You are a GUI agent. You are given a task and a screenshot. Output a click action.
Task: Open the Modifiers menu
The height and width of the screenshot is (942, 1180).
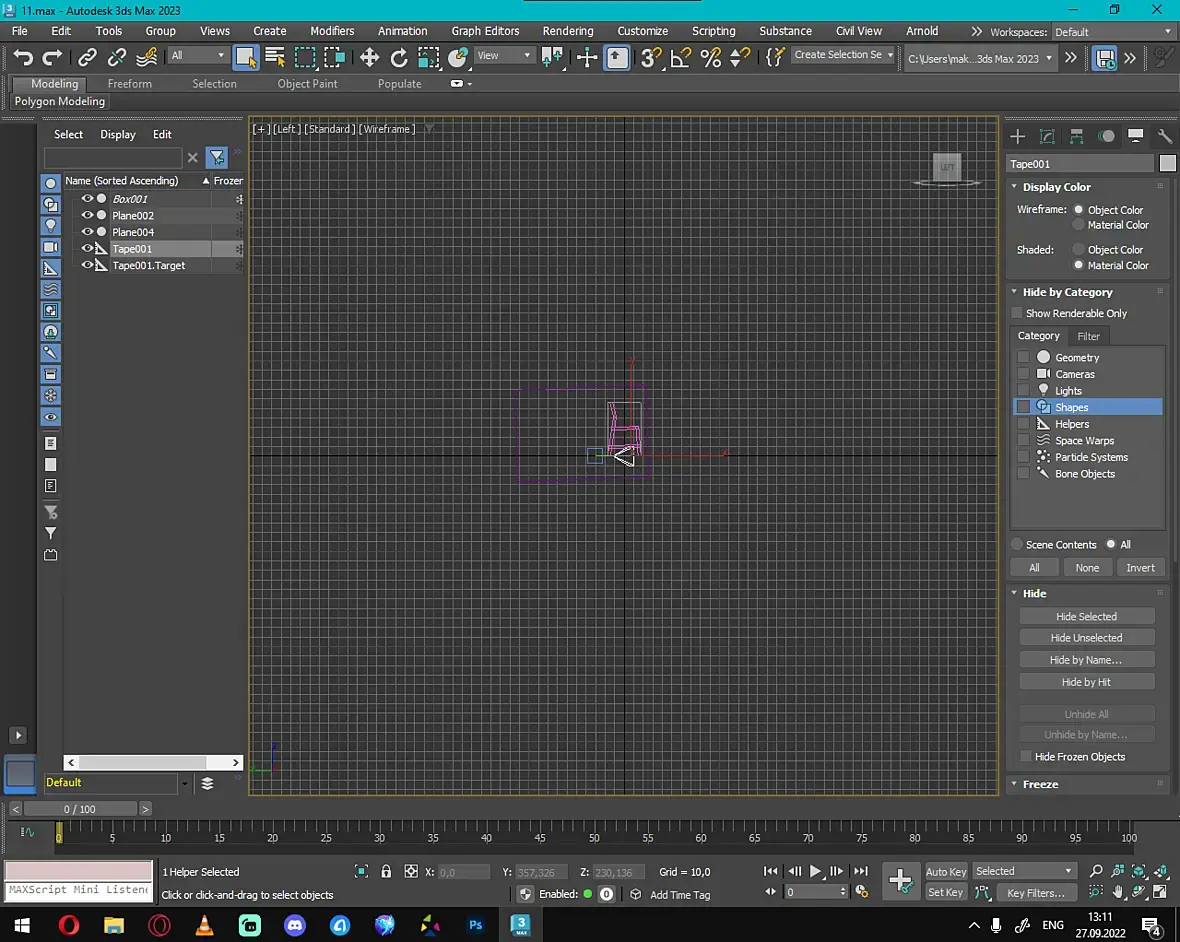[332, 31]
